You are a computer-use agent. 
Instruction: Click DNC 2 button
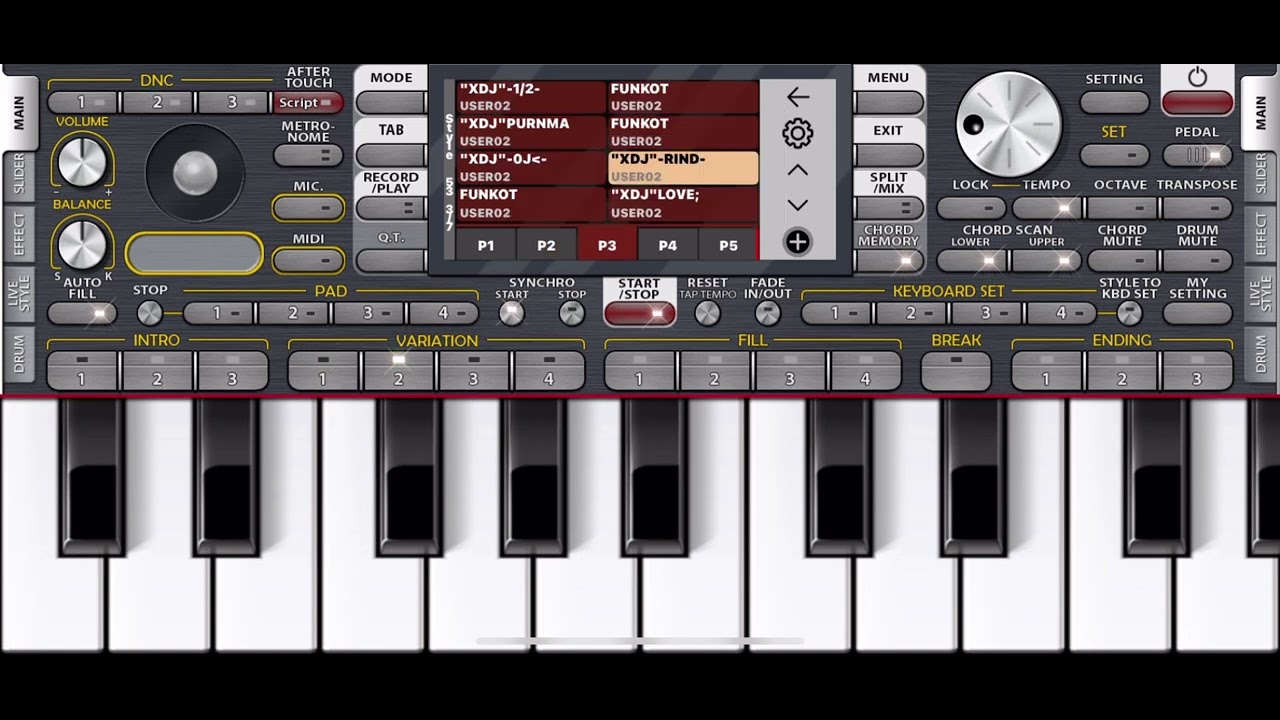point(158,103)
